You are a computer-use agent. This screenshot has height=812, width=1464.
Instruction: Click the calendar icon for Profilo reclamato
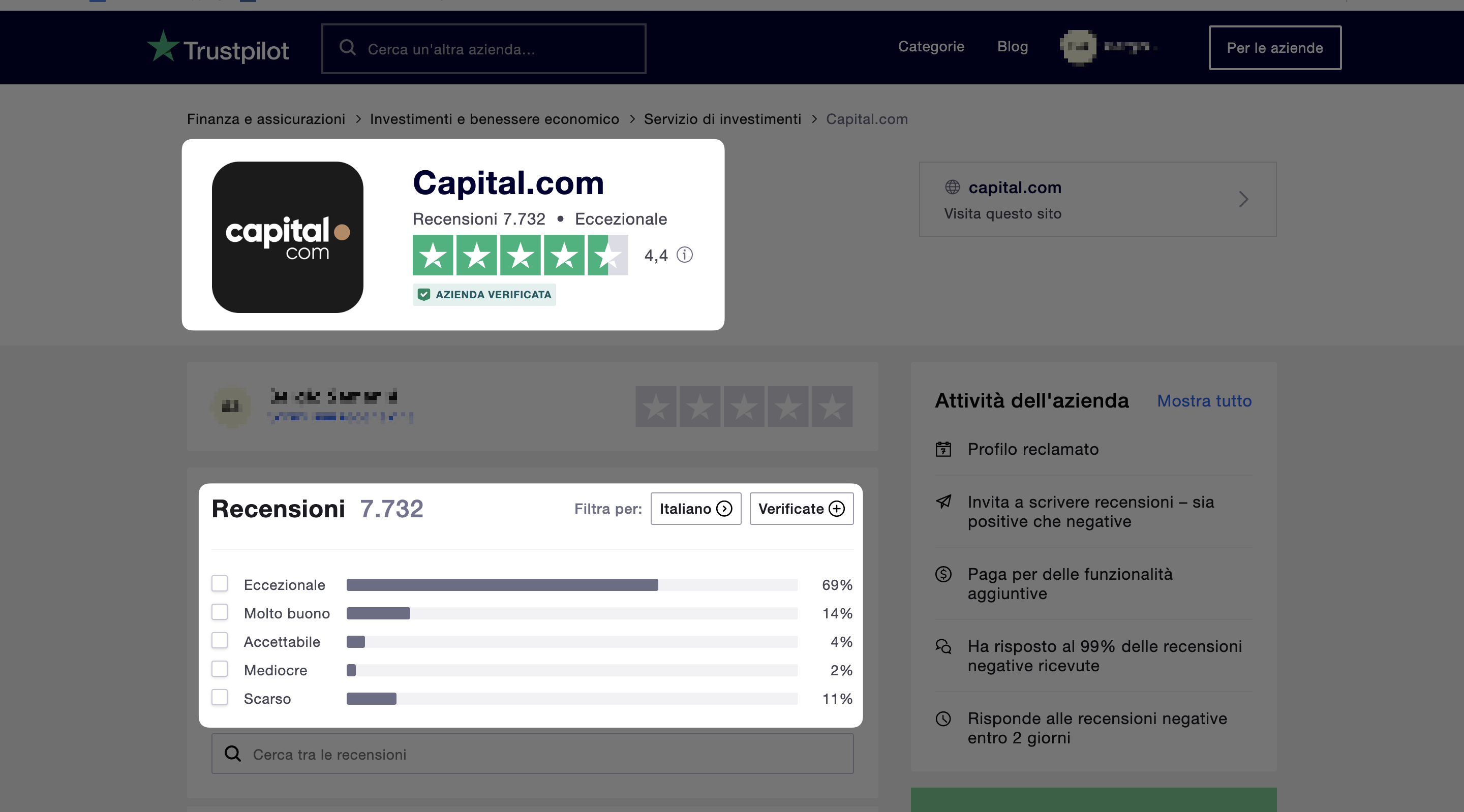click(943, 449)
